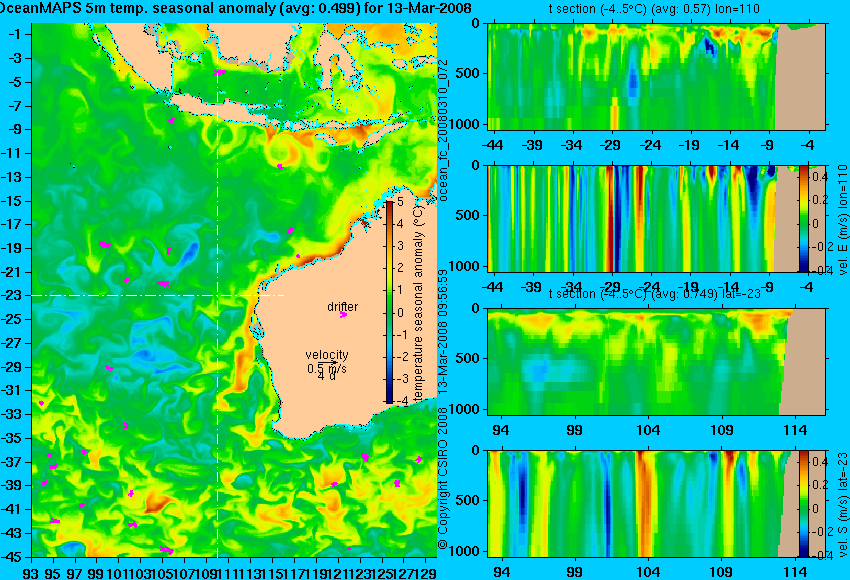The width and height of the screenshot is (850, 580).
Task: Open the t section lat=-23 temperature plot
Action: [x=656, y=362]
